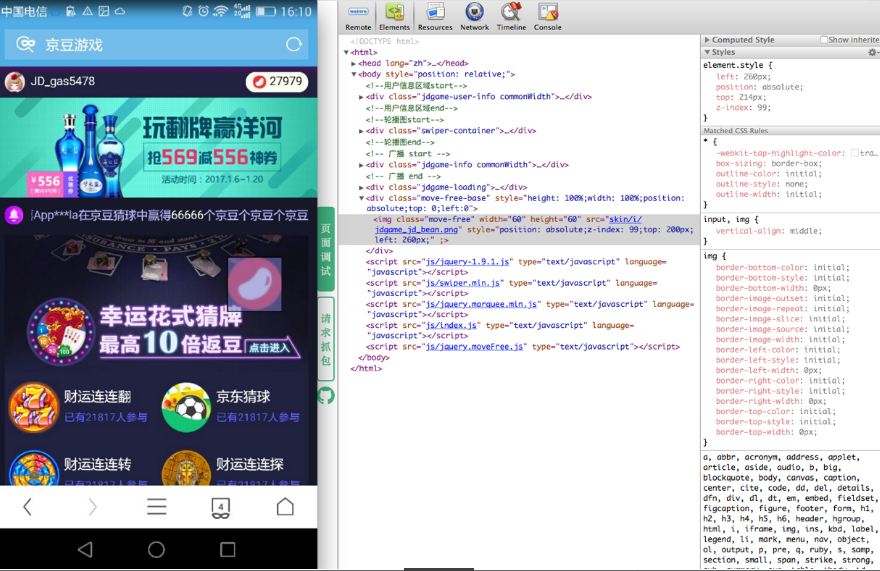The width and height of the screenshot is (880, 571).
Task: Select the 请求抓包 side tab
Action: (326, 339)
